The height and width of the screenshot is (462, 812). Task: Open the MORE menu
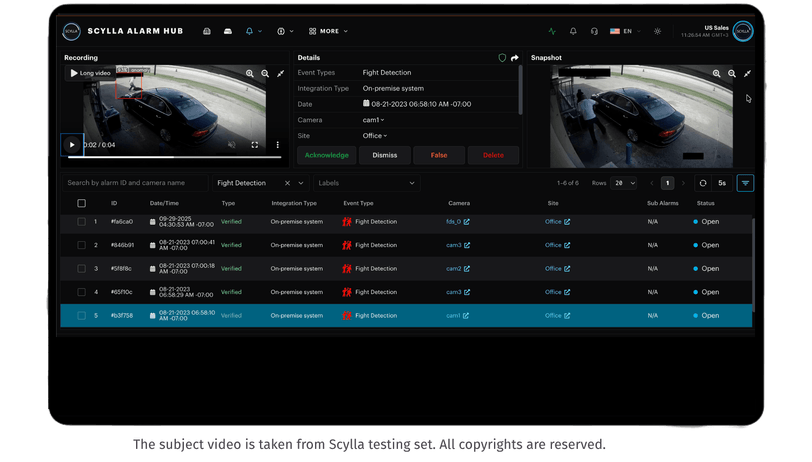328,31
